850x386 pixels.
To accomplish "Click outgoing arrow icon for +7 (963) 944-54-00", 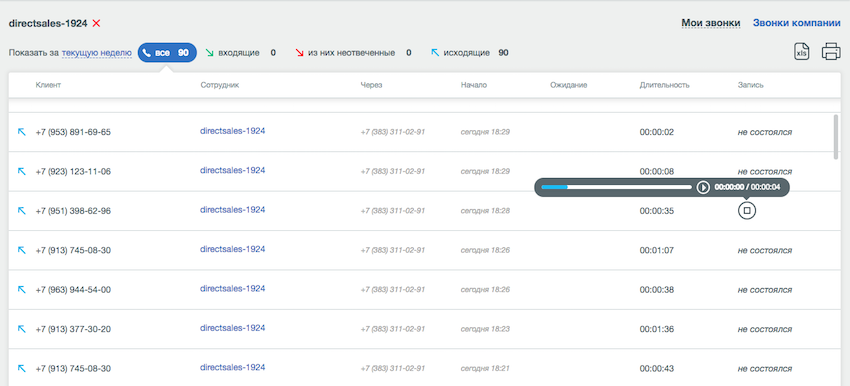I will (x=22, y=290).
